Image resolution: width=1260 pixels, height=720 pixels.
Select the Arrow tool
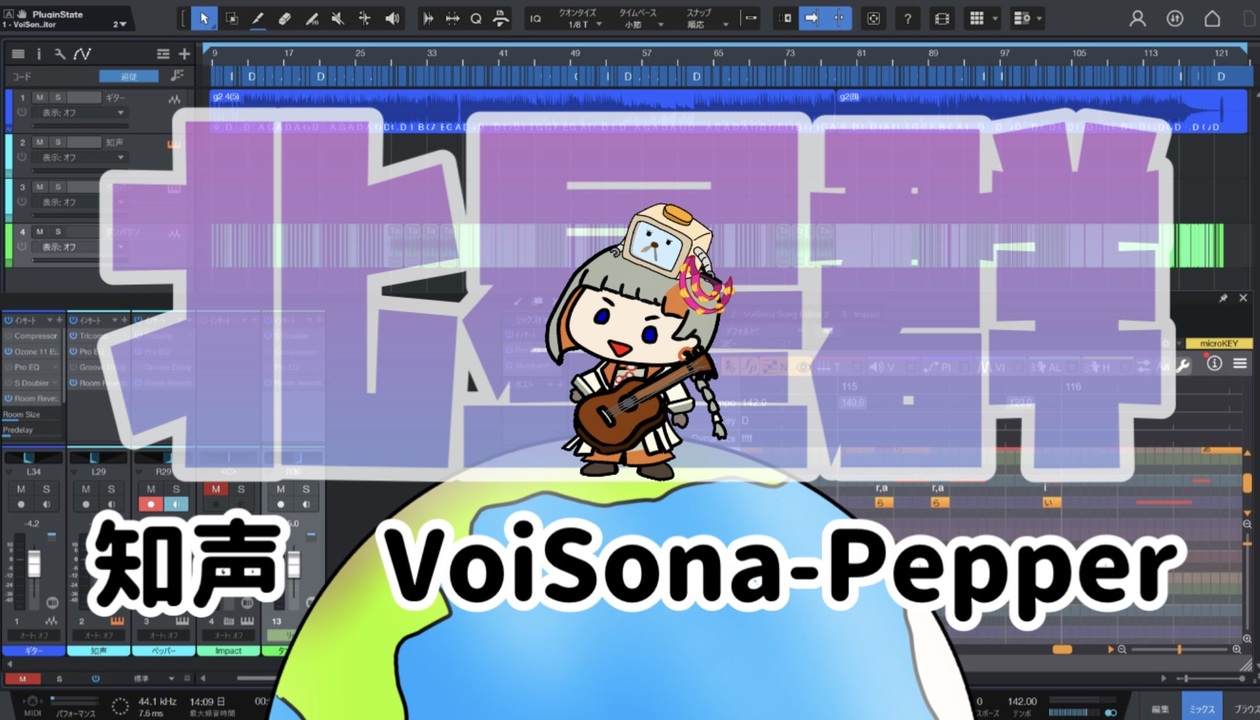coord(204,18)
